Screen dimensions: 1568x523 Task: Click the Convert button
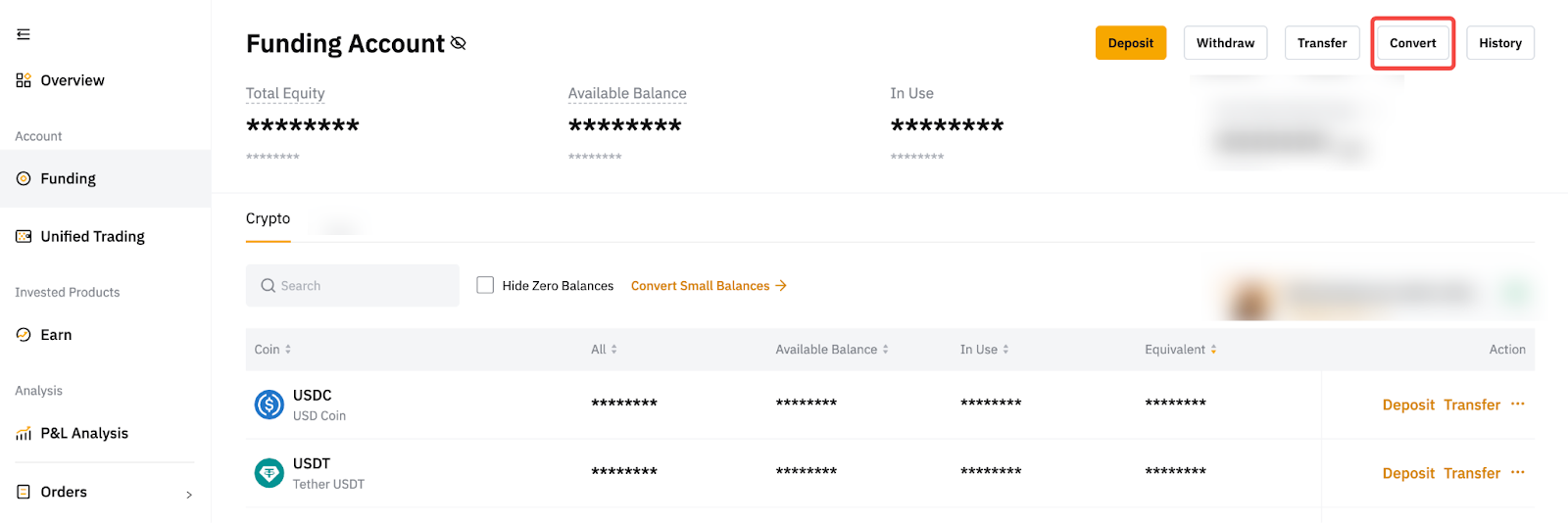tap(1412, 43)
